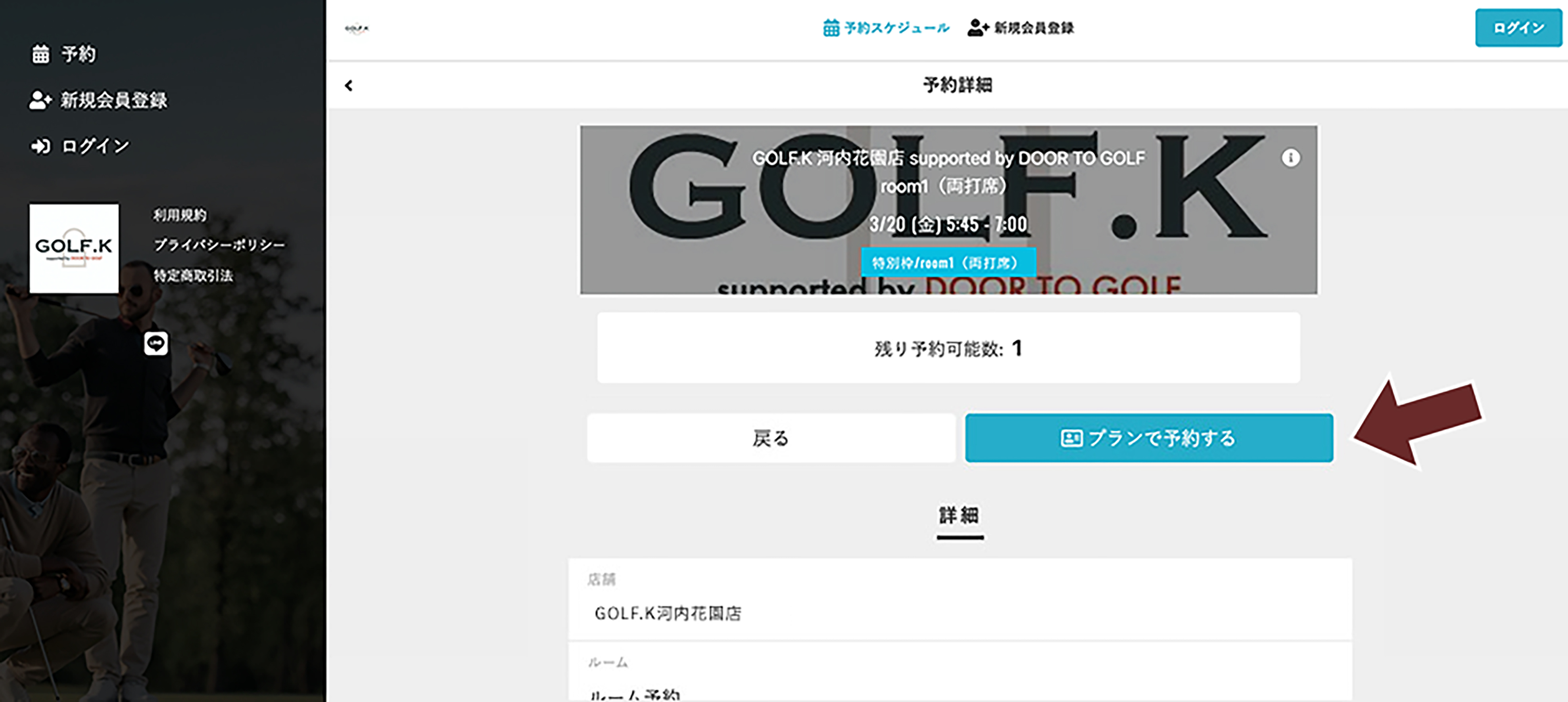Click the calendar icon beside 予約 in sidebar
1568x702 pixels.
click(41, 54)
